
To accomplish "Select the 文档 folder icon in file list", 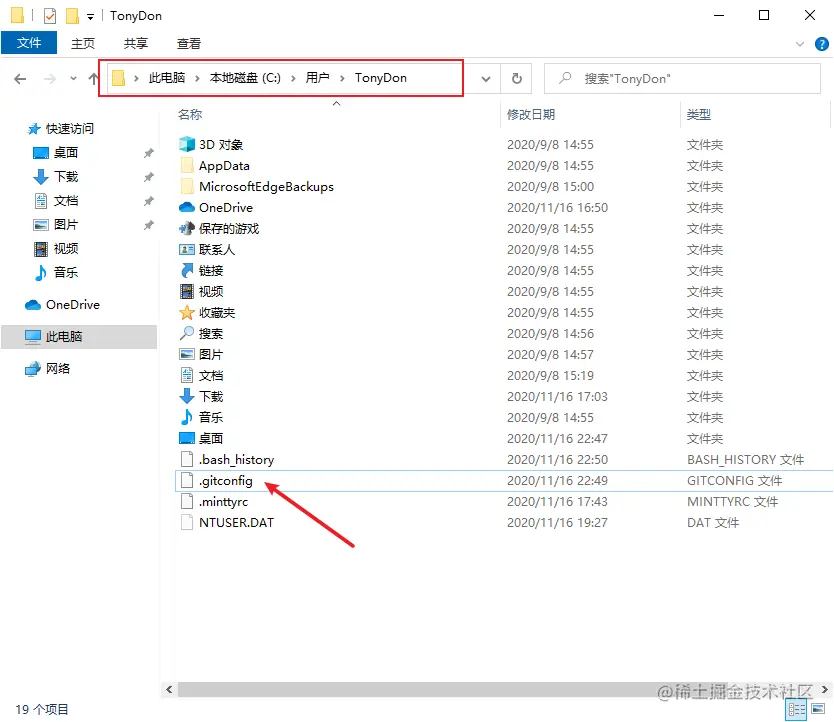I will [187, 375].
